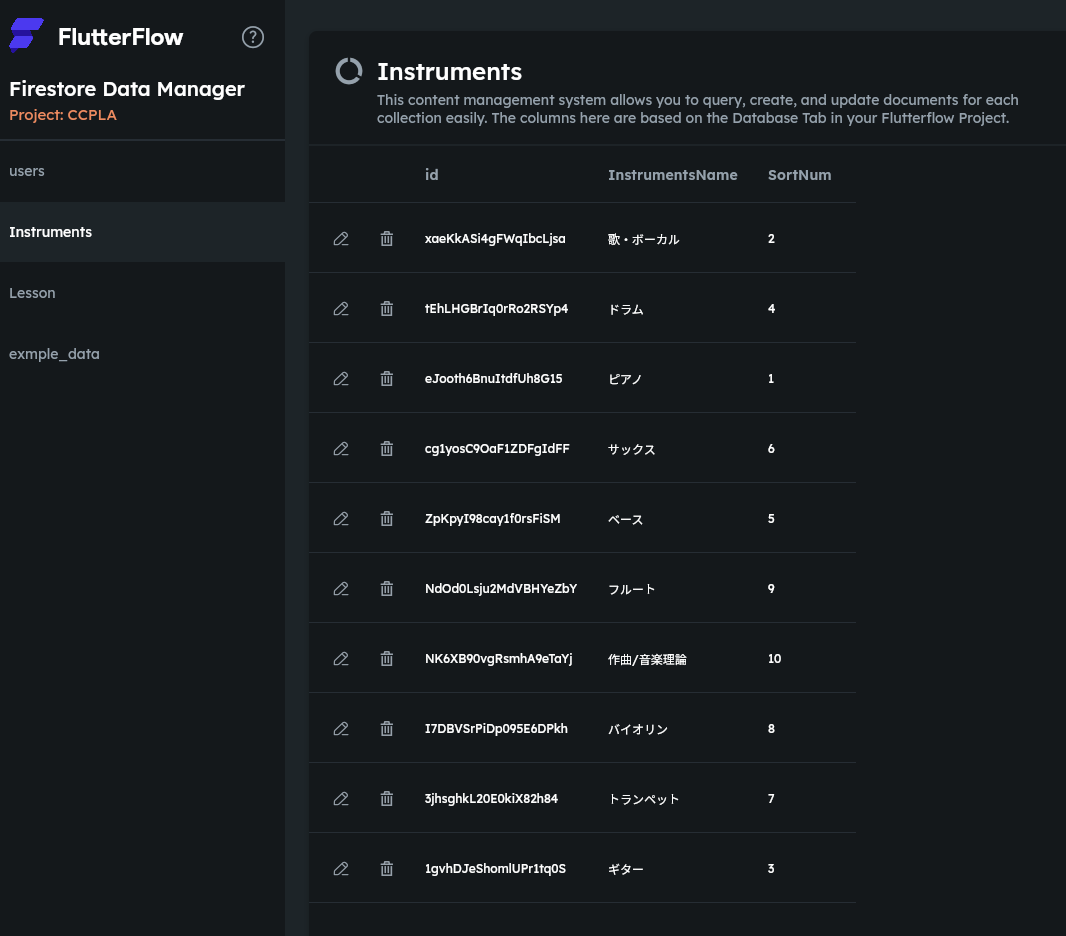Click the InstrumentsName column header
The image size is (1066, 936).
(x=672, y=175)
